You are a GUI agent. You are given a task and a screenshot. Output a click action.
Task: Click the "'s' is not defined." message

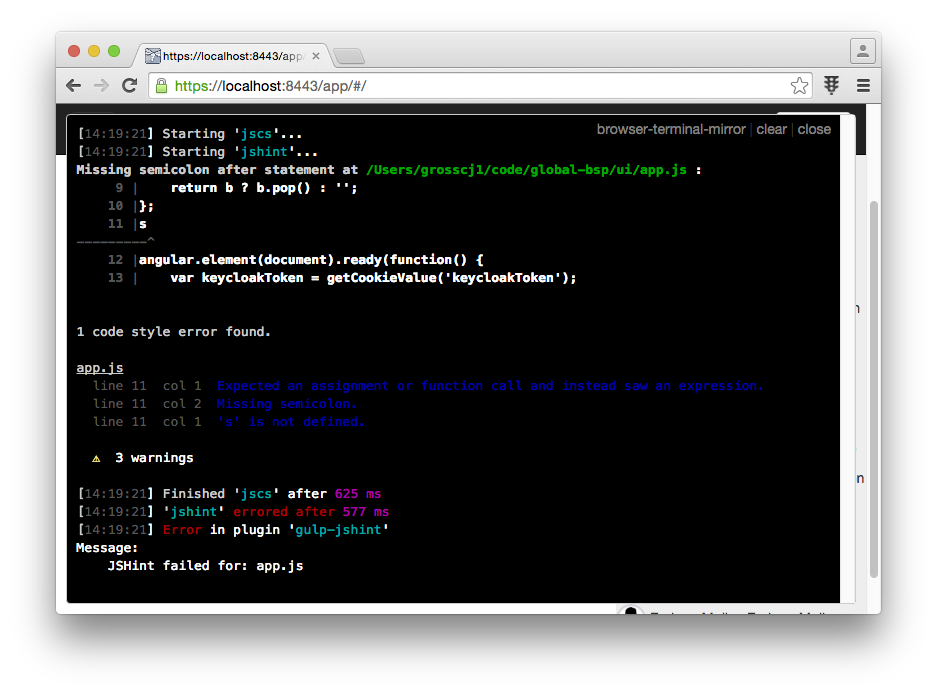coord(290,422)
